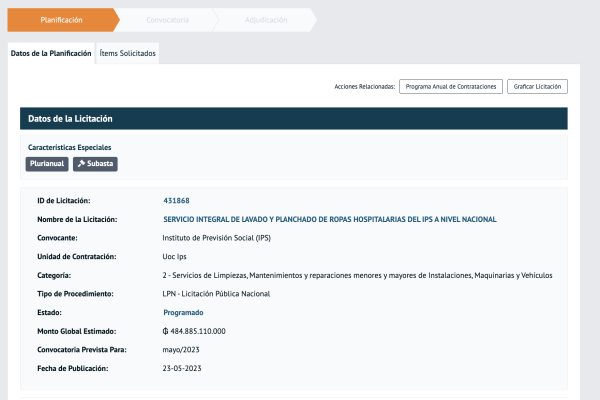Select the Planificación stage step

pyautogui.click(x=62, y=20)
